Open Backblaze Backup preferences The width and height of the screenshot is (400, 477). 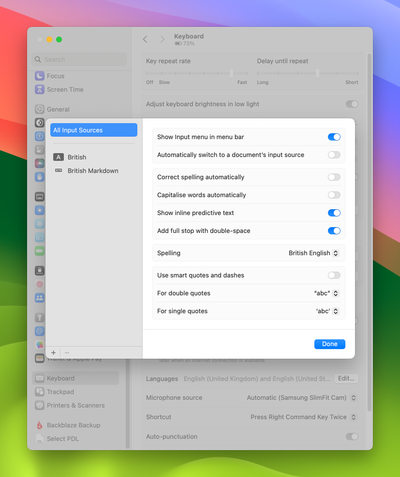(x=68, y=425)
